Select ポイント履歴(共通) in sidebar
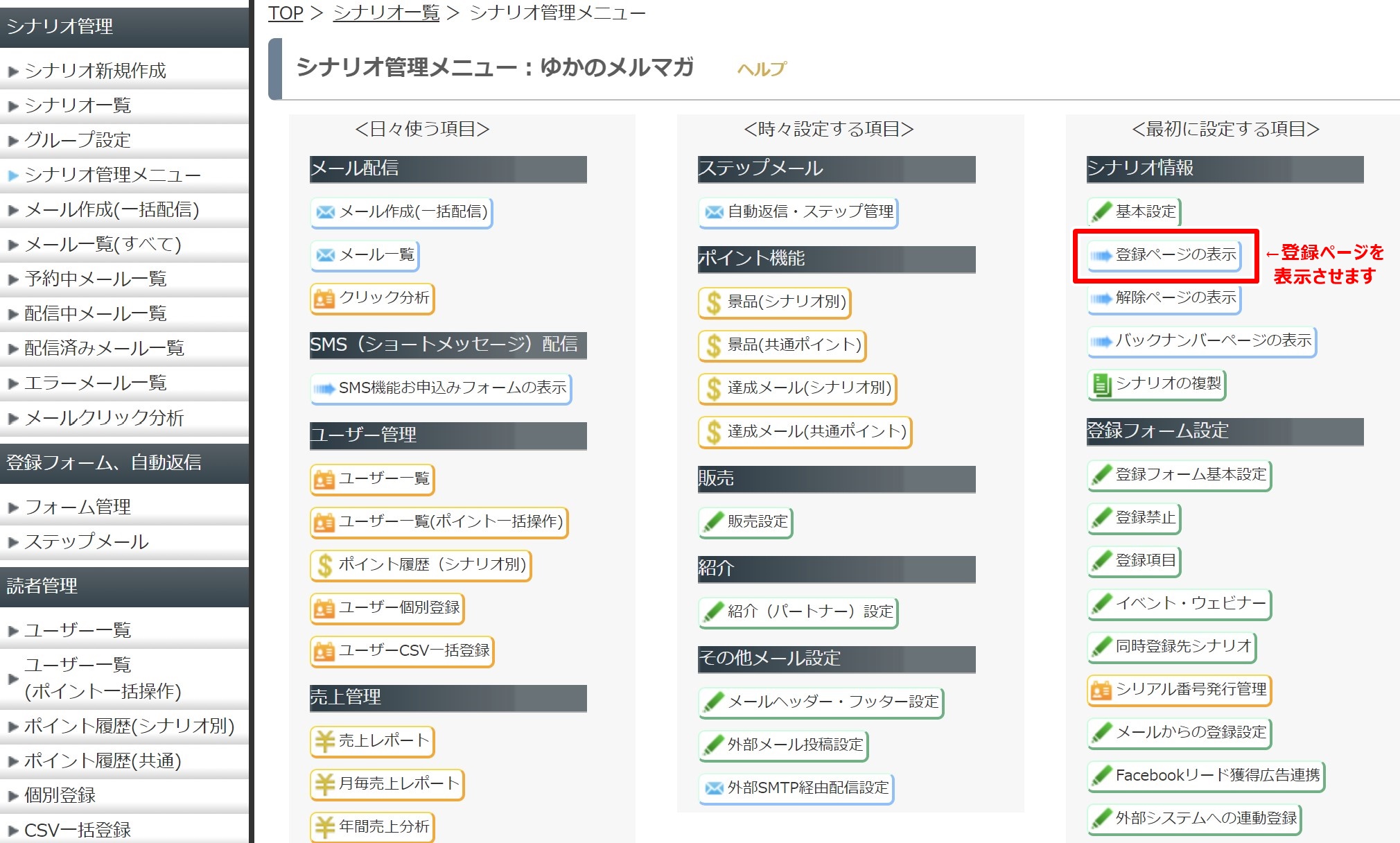The image size is (1400, 843). tap(124, 761)
